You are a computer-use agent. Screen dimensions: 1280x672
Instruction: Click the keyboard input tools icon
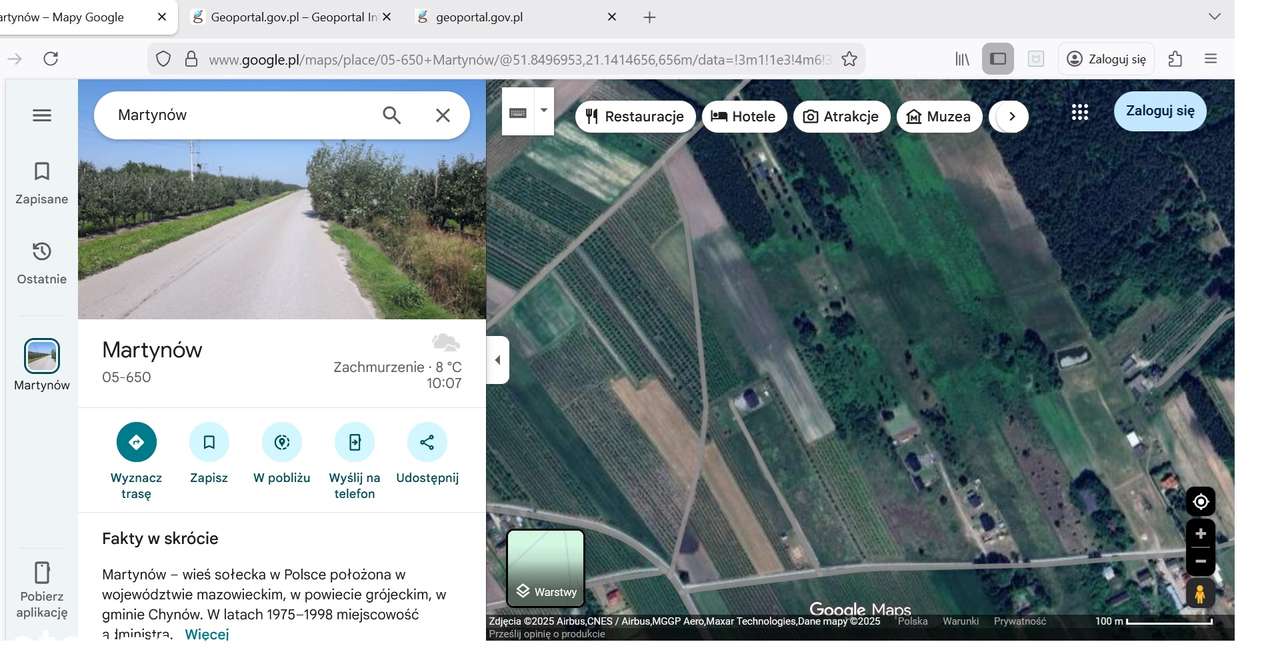518,112
